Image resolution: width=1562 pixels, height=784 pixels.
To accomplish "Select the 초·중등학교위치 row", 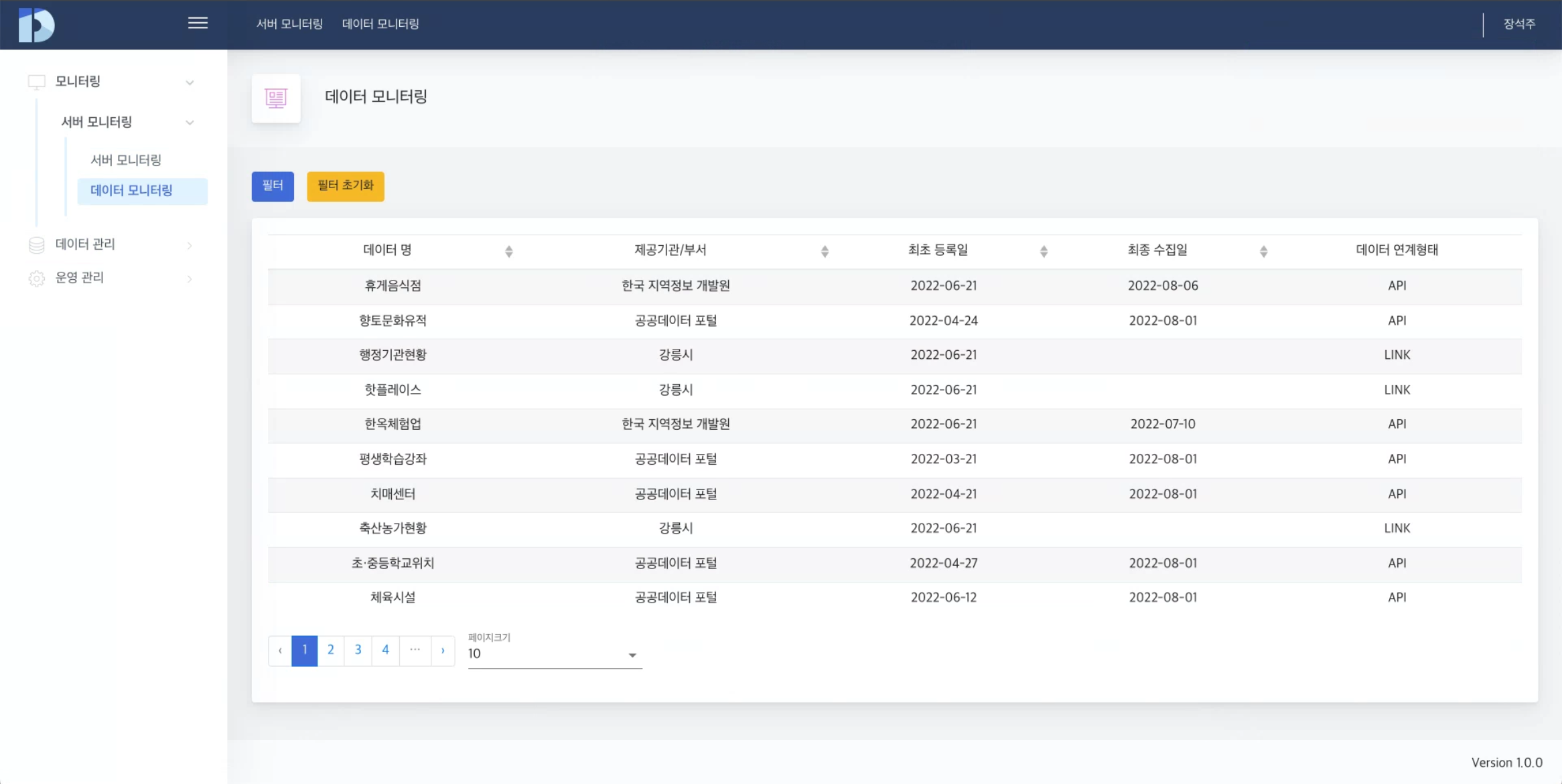I will point(895,564).
